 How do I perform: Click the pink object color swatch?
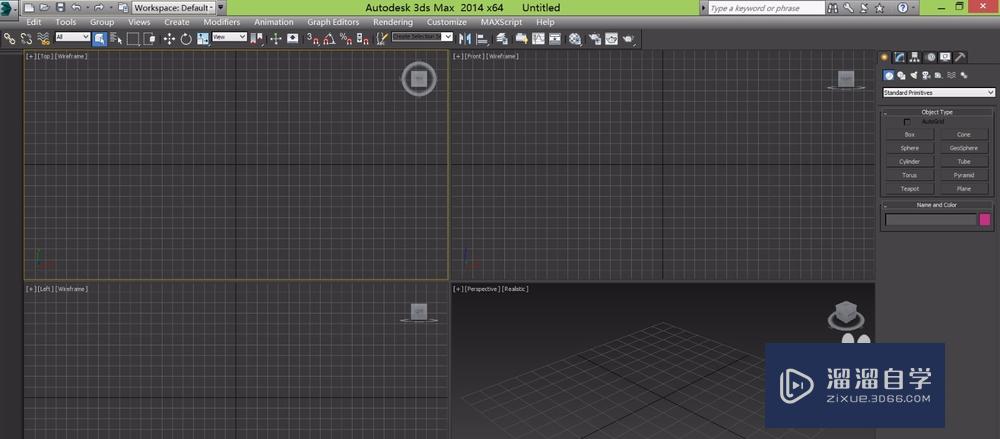[x=985, y=220]
